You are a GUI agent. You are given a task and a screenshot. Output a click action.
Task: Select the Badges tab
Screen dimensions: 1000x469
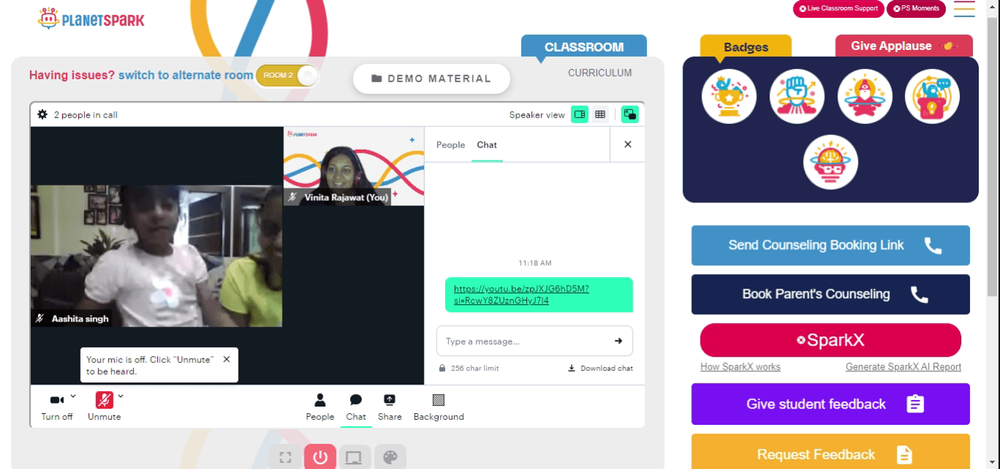(x=746, y=47)
